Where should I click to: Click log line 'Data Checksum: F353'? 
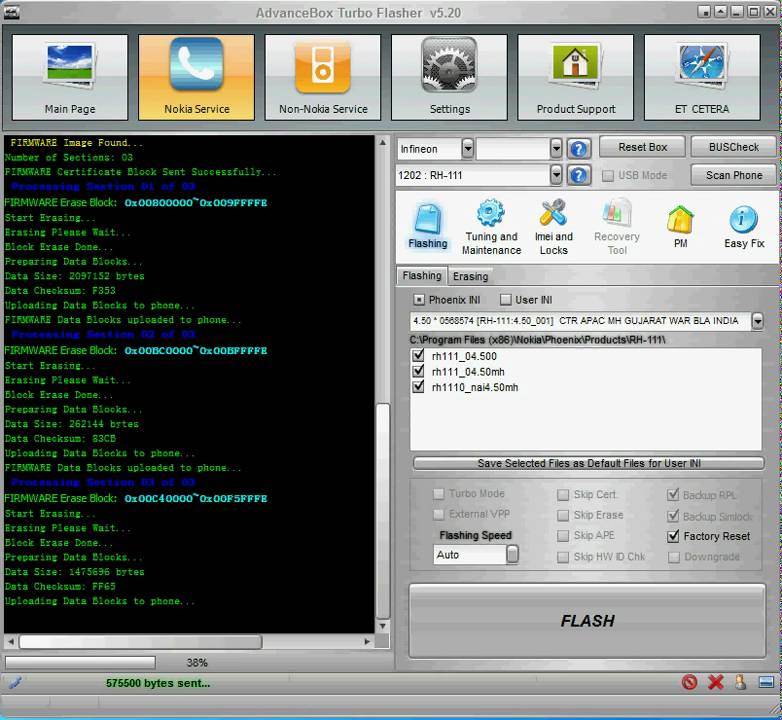tap(60, 290)
